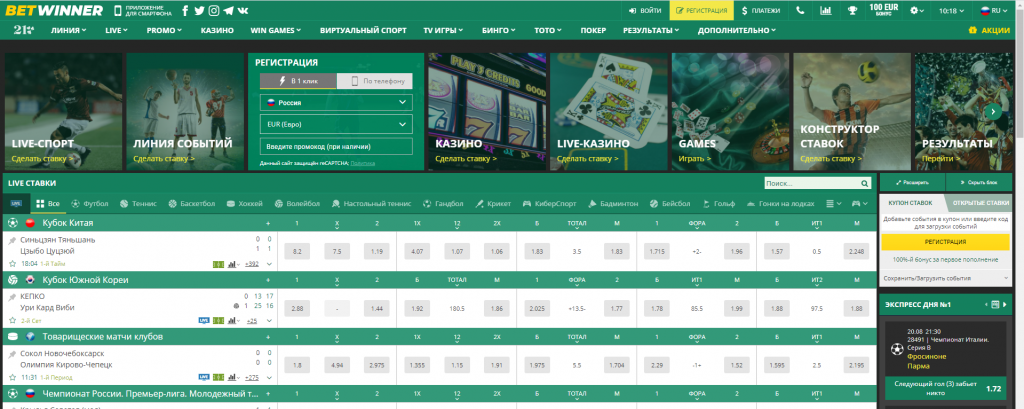The image size is (1024, 409).
Task: Click the Скрыть блок button
Action: click(x=981, y=182)
